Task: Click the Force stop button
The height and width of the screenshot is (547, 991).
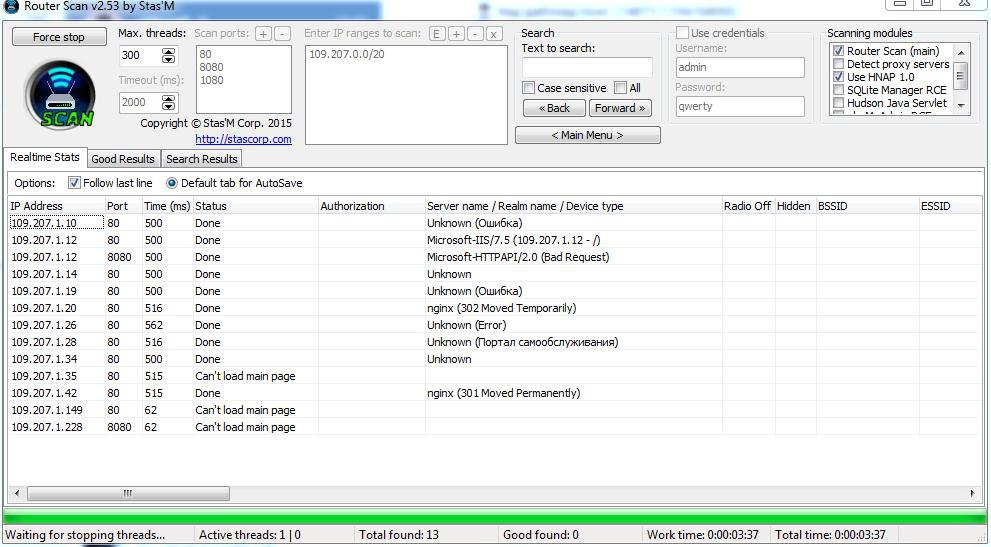Action: tap(59, 37)
